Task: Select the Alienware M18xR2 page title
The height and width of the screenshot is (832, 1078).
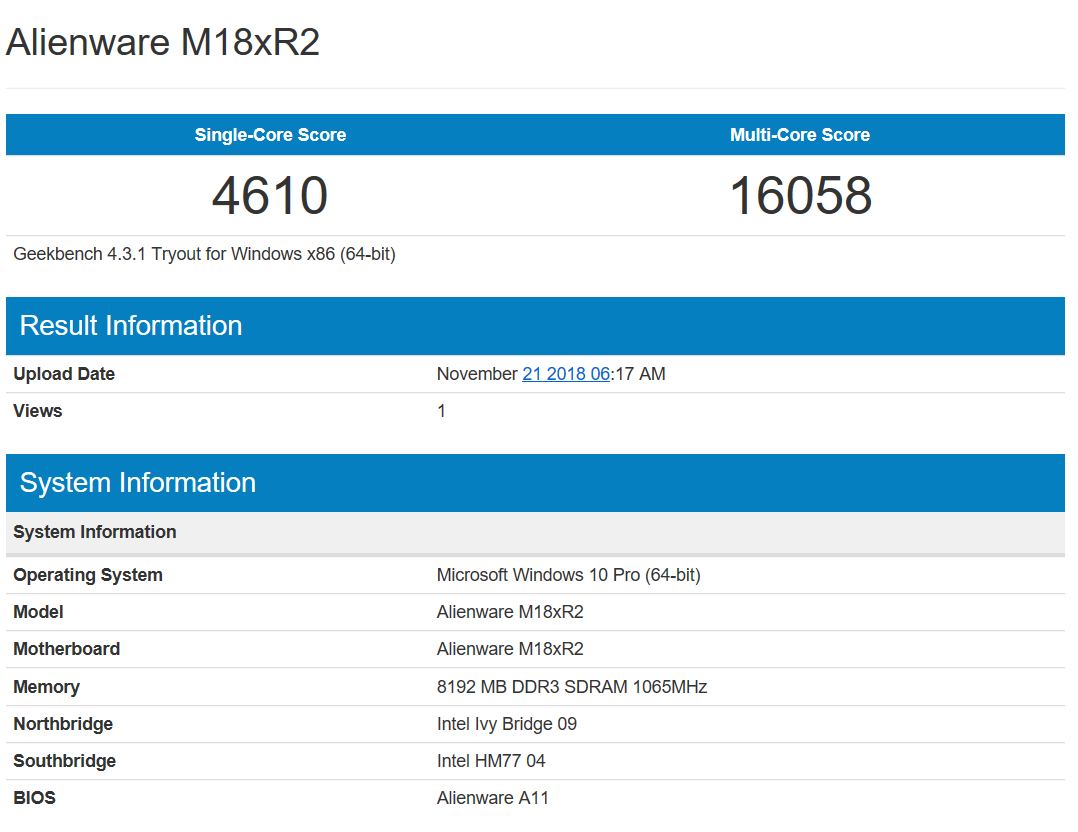Action: (163, 42)
